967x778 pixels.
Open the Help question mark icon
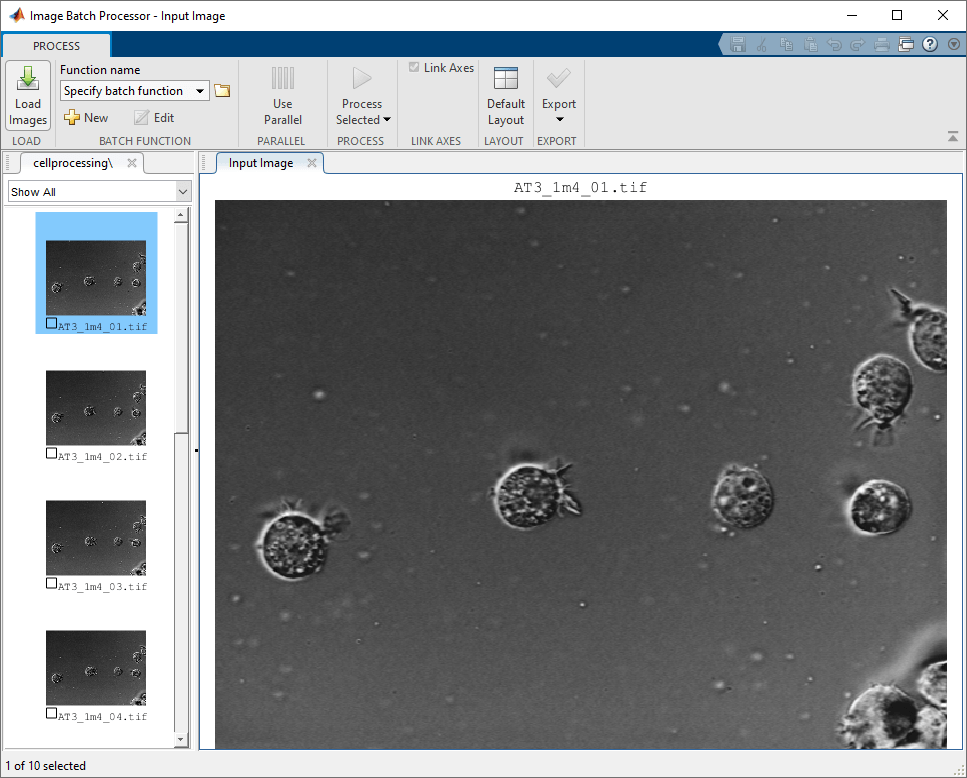click(930, 44)
